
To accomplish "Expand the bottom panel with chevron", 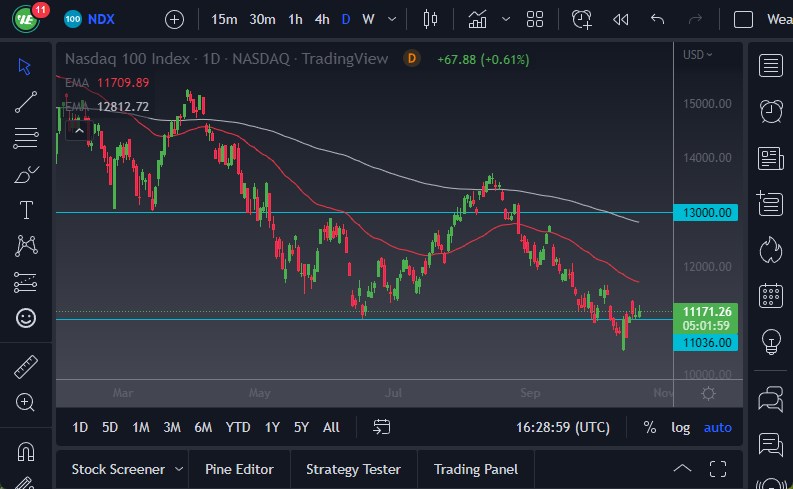I will (x=682, y=468).
